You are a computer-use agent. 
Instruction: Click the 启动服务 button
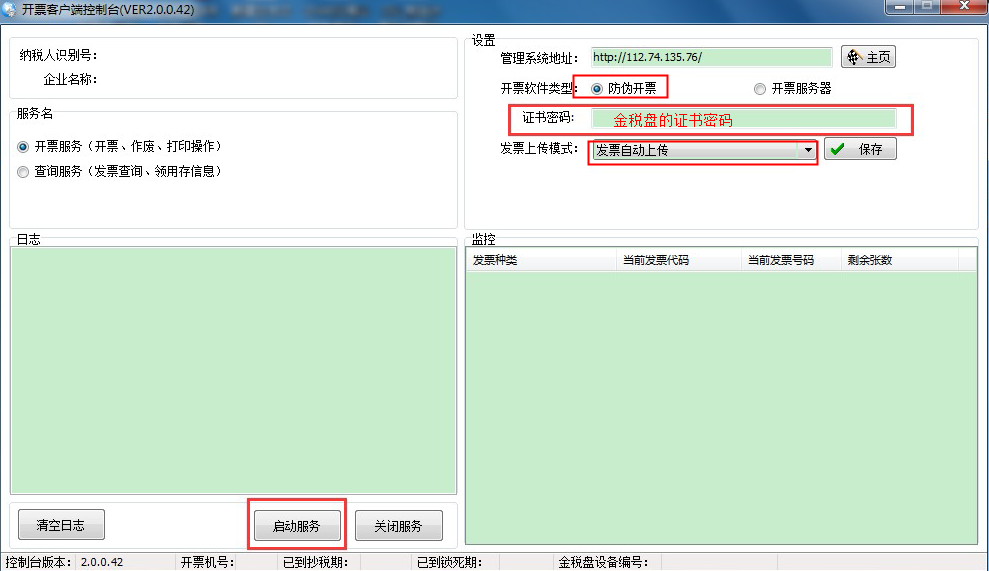297,526
